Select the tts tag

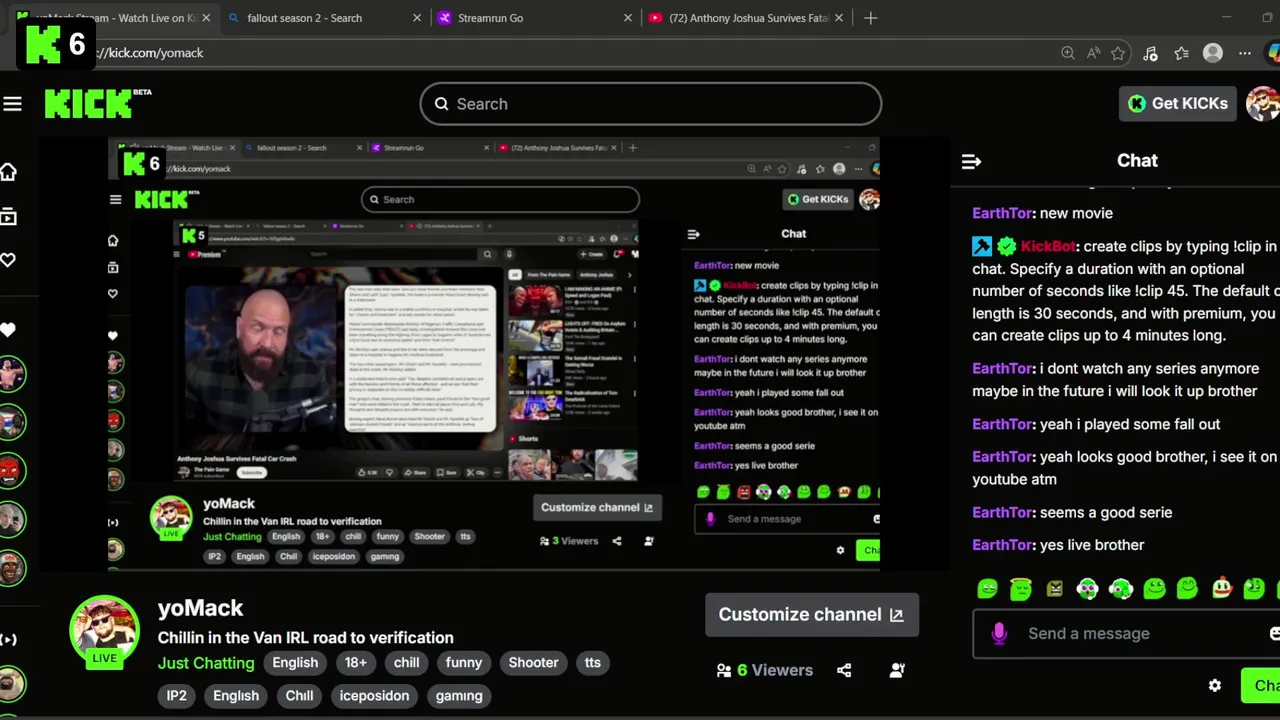click(x=593, y=663)
